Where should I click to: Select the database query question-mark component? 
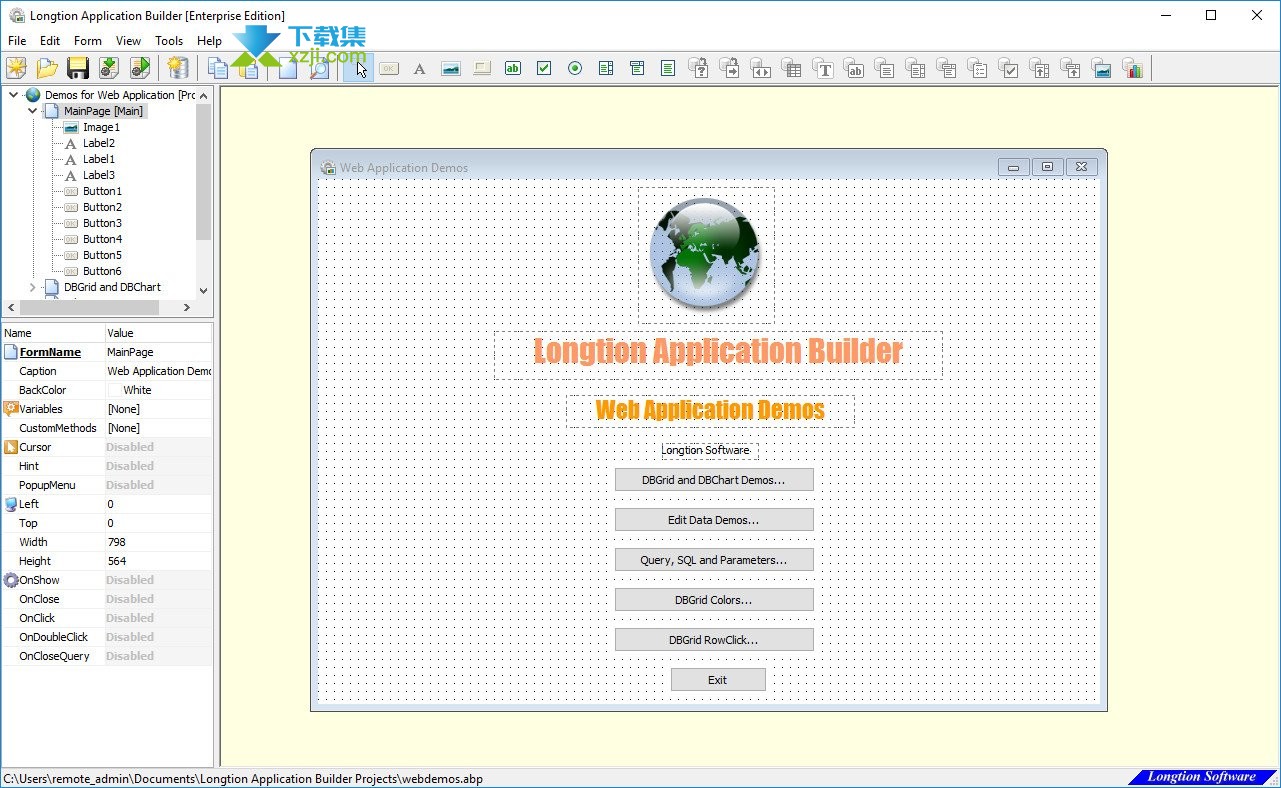pos(699,68)
